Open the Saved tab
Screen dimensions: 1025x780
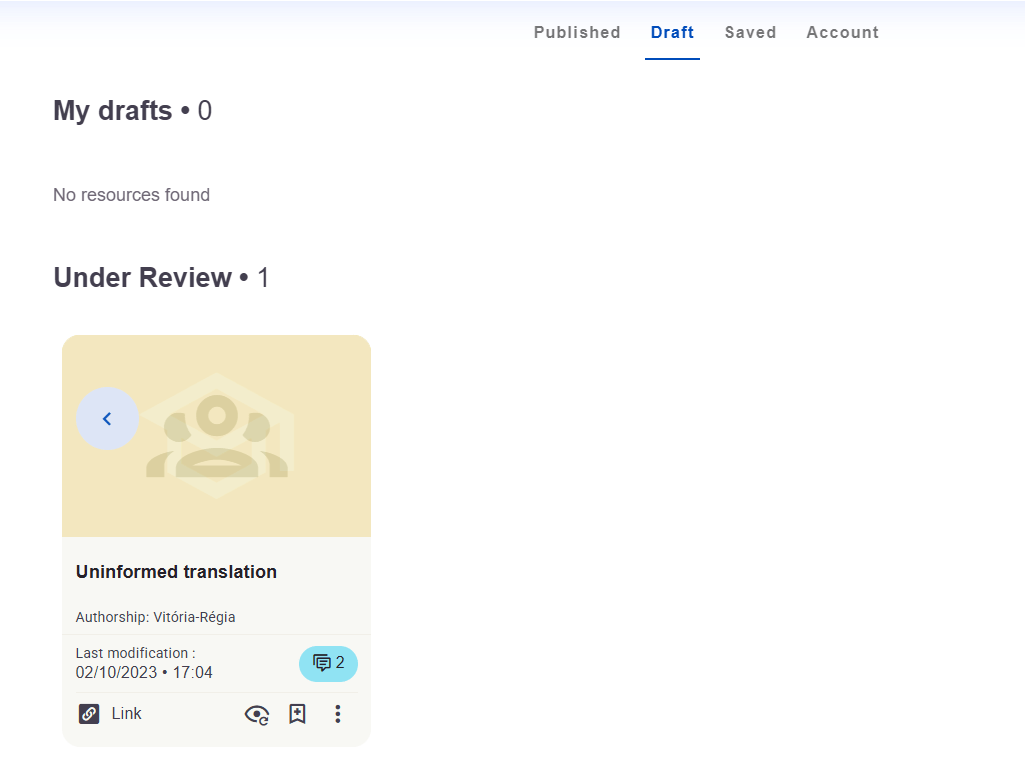coord(750,33)
